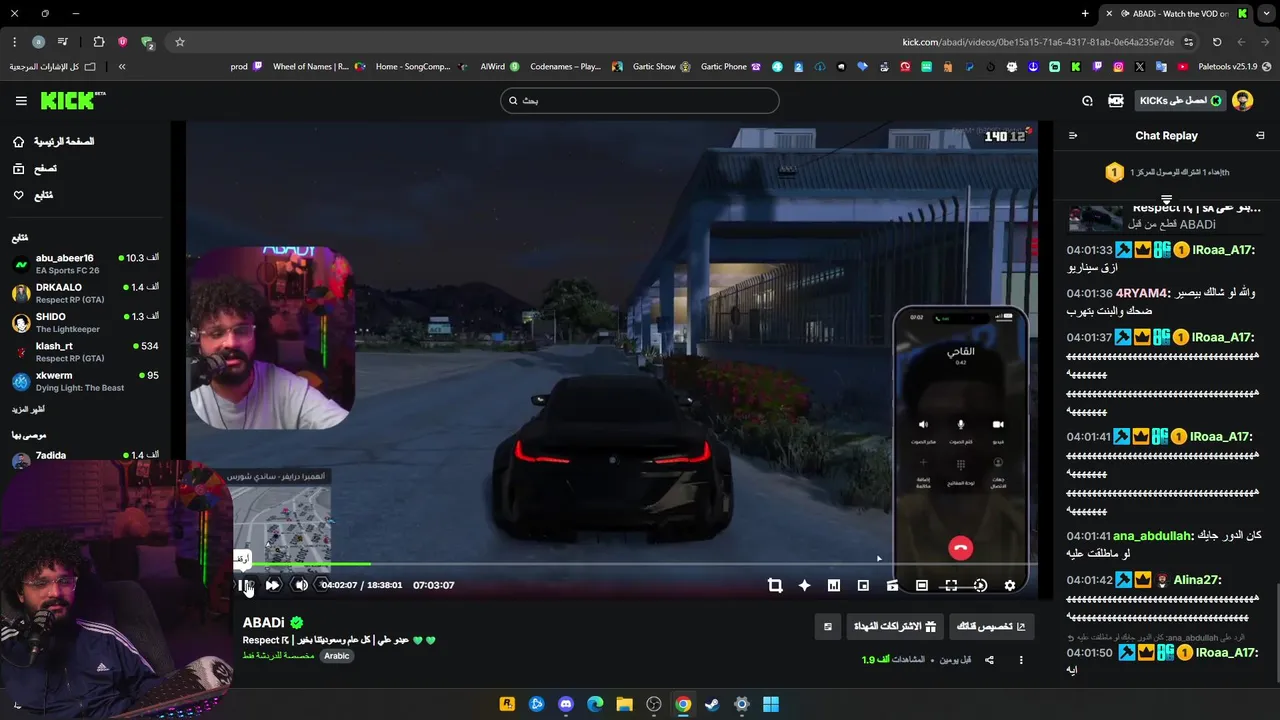Open Discord from the taskbar

pos(566,704)
